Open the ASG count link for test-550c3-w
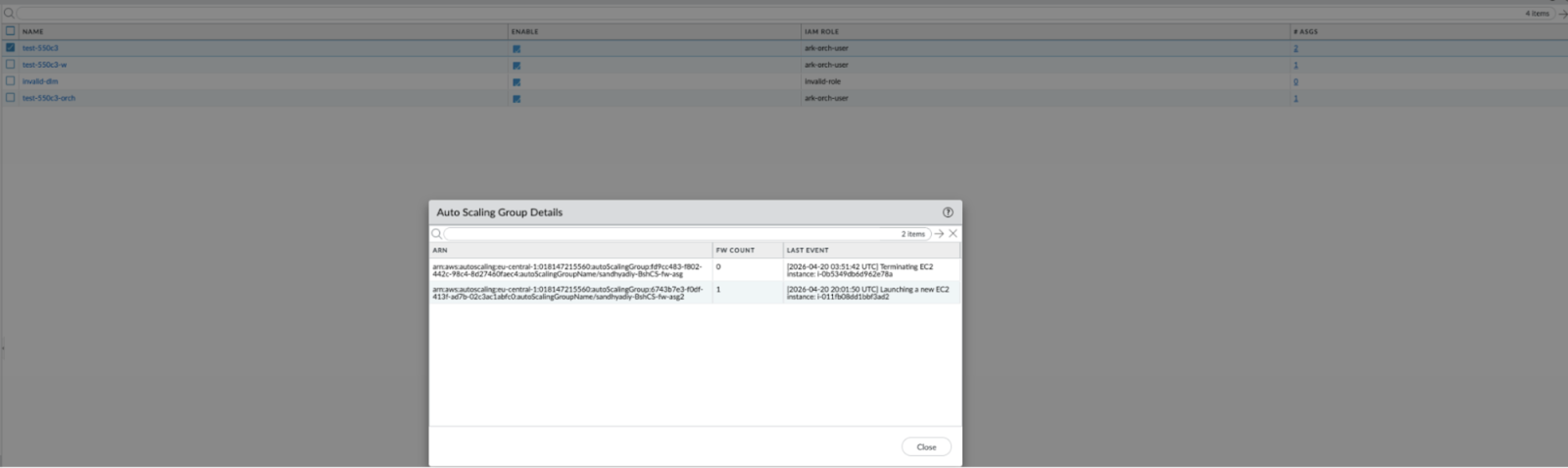This screenshot has height=468, width=1568. click(1296, 65)
